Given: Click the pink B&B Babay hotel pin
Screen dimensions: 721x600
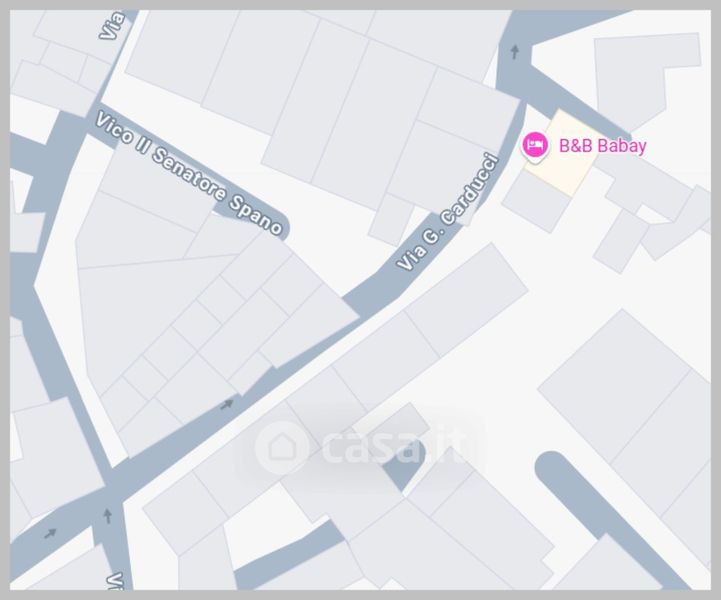Looking at the screenshot, I should [x=534, y=145].
